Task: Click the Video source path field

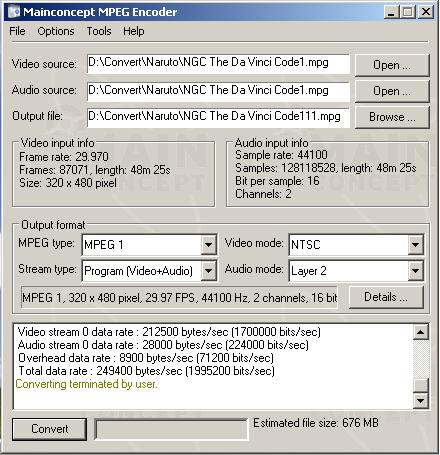Action: (x=218, y=64)
